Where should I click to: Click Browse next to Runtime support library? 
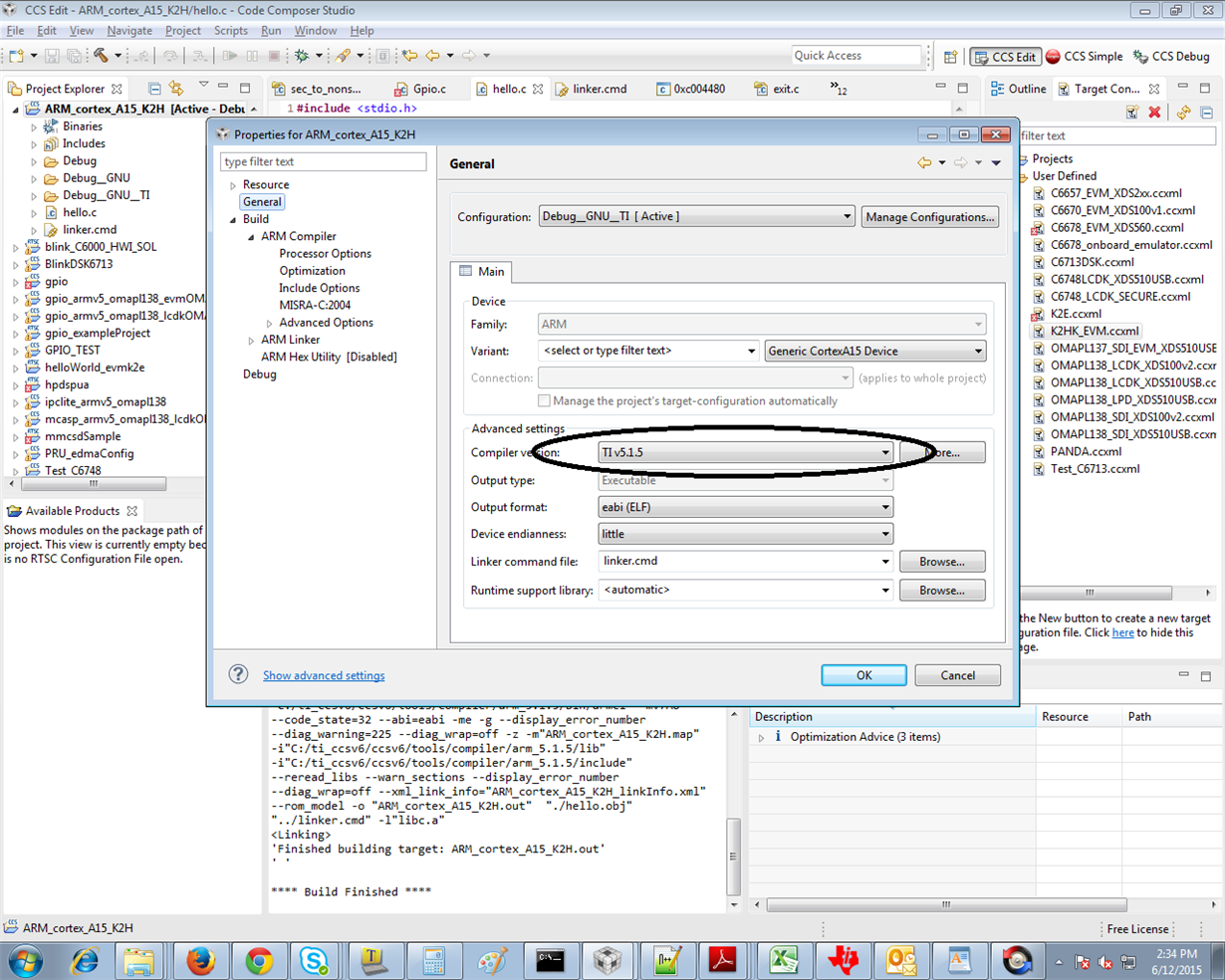point(942,591)
